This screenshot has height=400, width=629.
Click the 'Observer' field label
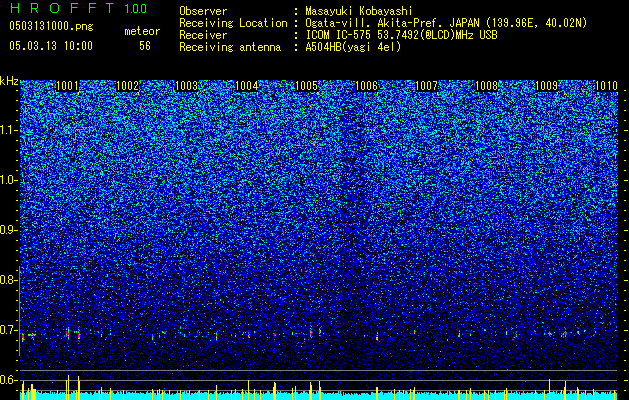pyautogui.click(x=203, y=11)
